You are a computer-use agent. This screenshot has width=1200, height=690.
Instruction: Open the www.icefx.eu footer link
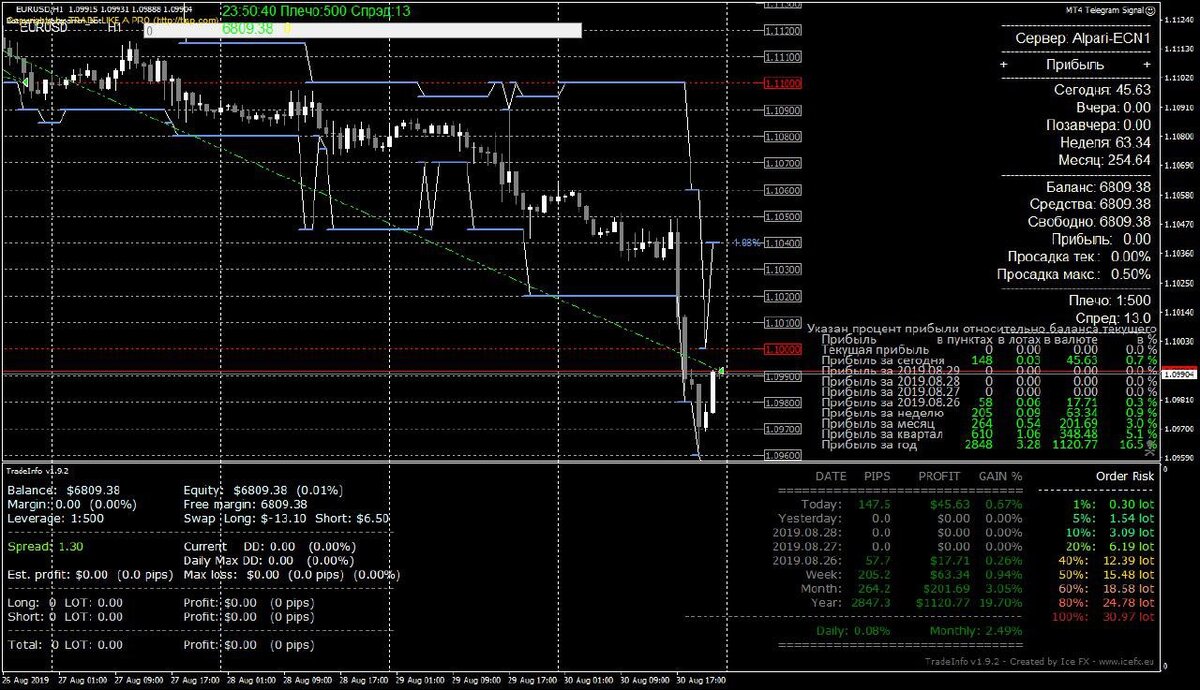coord(1125,661)
